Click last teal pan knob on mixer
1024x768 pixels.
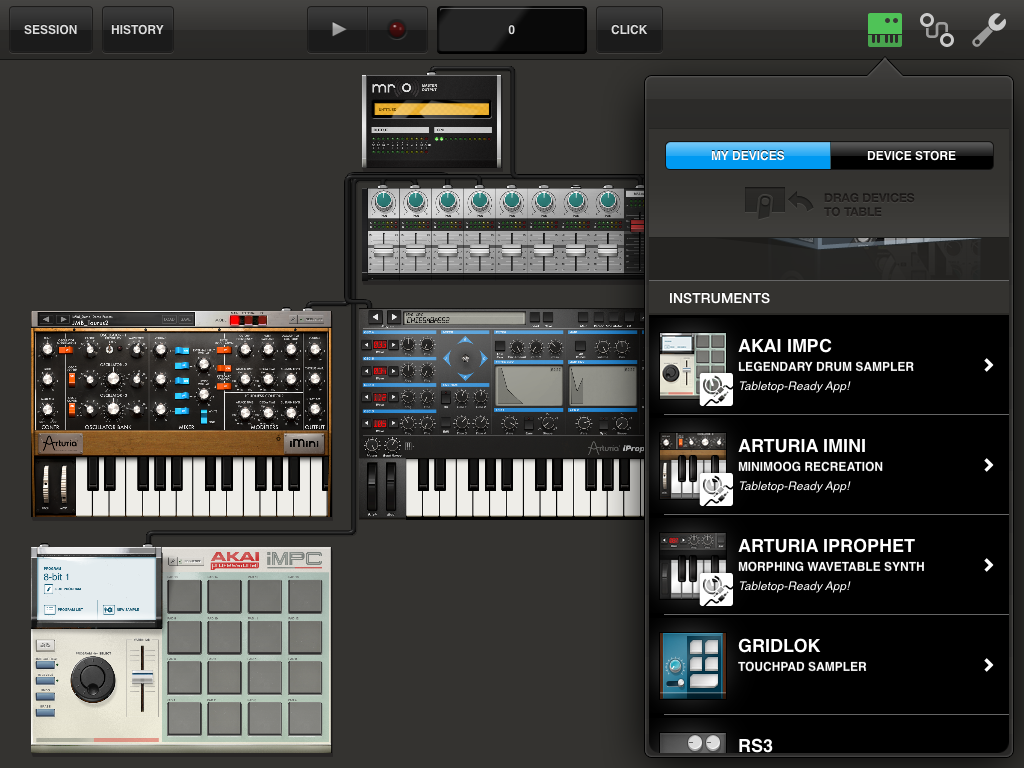click(608, 202)
